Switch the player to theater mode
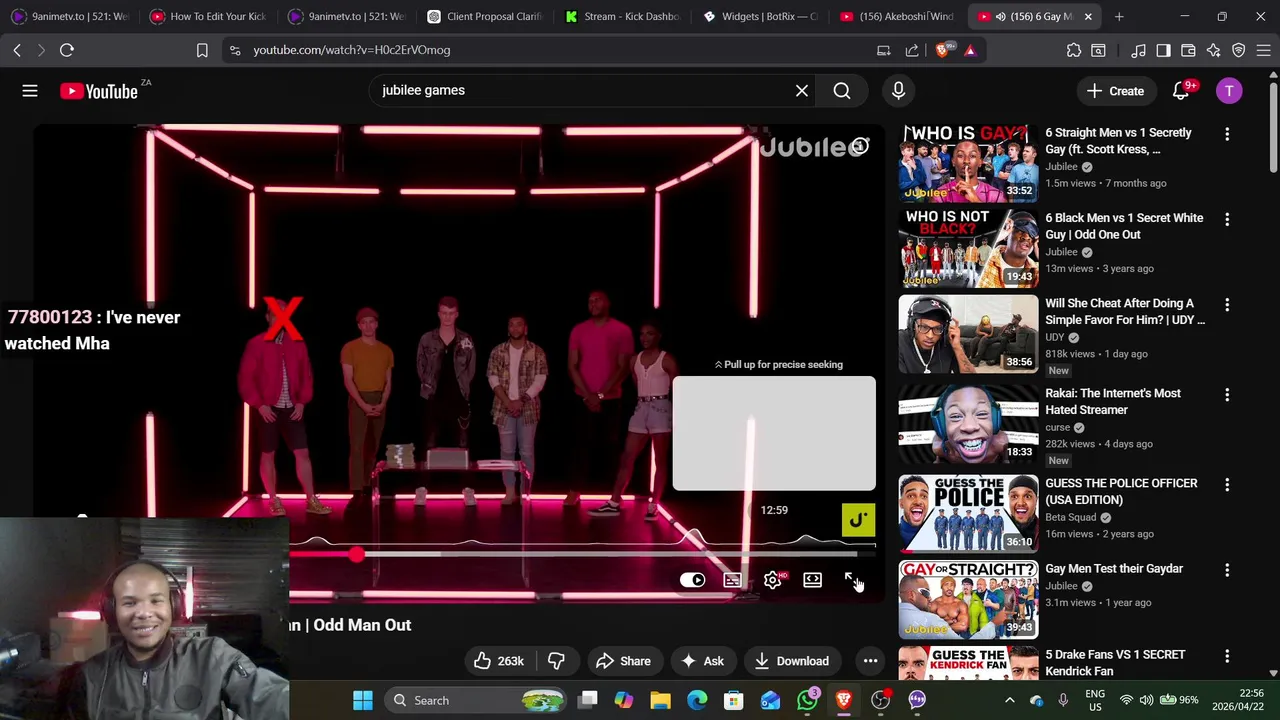Screen dimensions: 1280x720 tap(812, 580)
